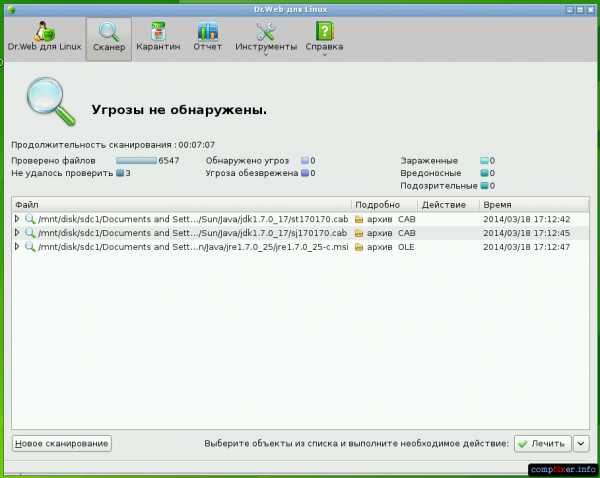Open dropdown arrow next to Лечить
The image size is (600, 478).
(581, 444)
